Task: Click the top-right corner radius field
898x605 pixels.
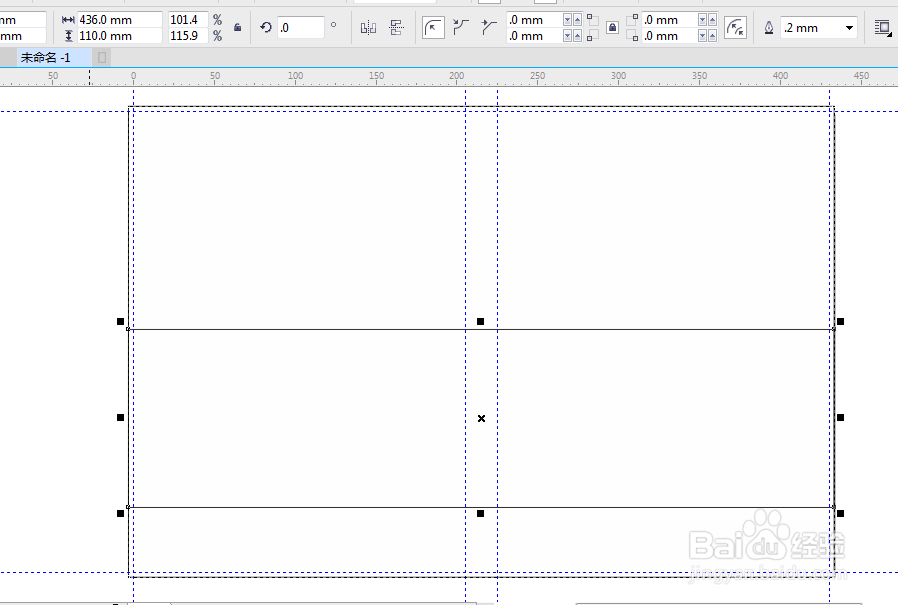Action: [x=669, y=20]
